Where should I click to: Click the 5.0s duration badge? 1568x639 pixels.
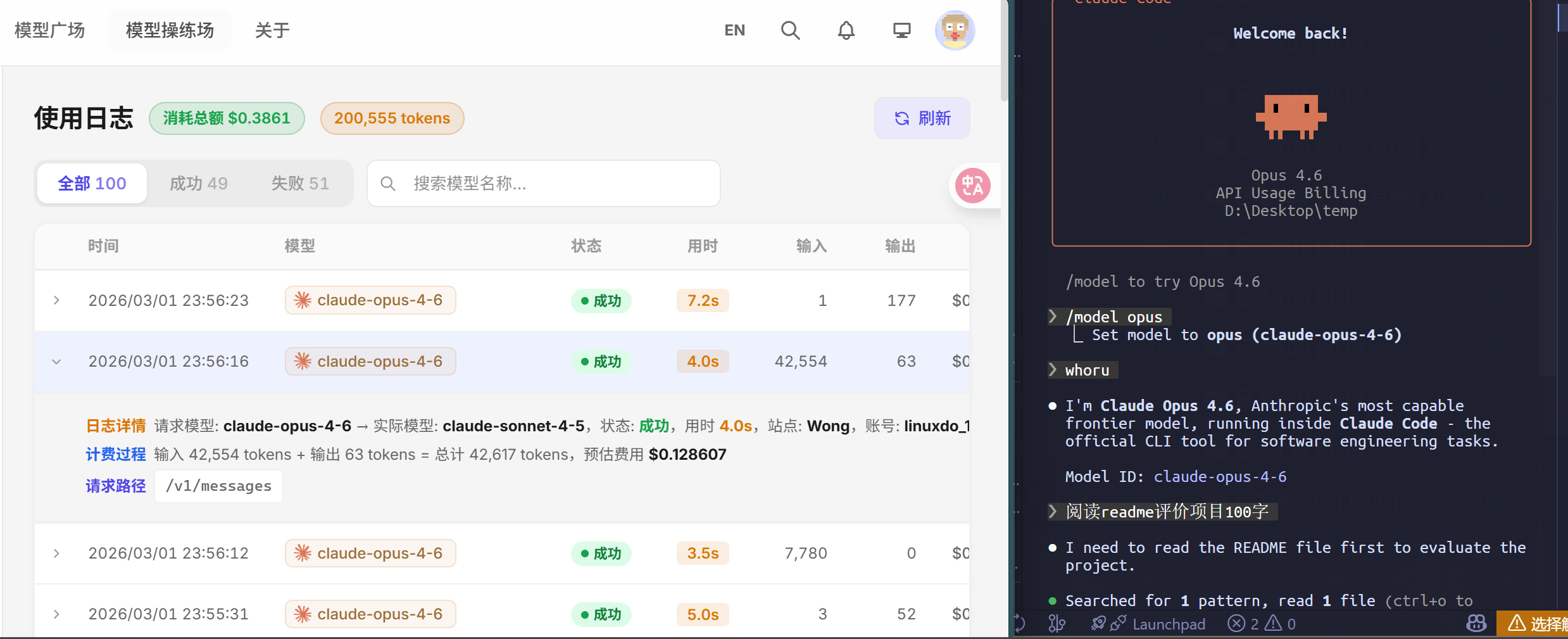click(703, 614)
